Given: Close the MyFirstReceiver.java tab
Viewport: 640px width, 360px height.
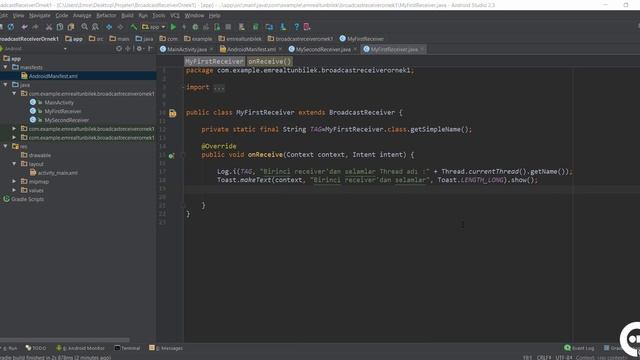Looking at the screenshot, I should click(x=422, y=49).
